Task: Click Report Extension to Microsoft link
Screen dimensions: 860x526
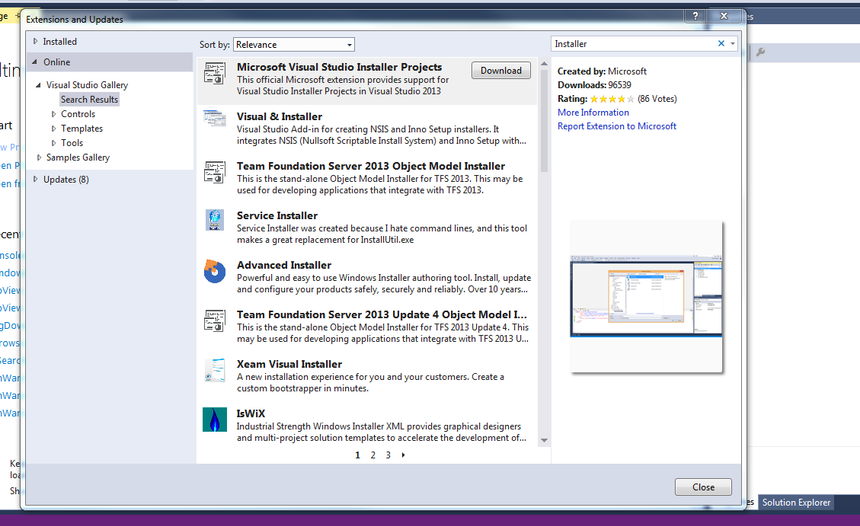Action: tap(616, 126)
